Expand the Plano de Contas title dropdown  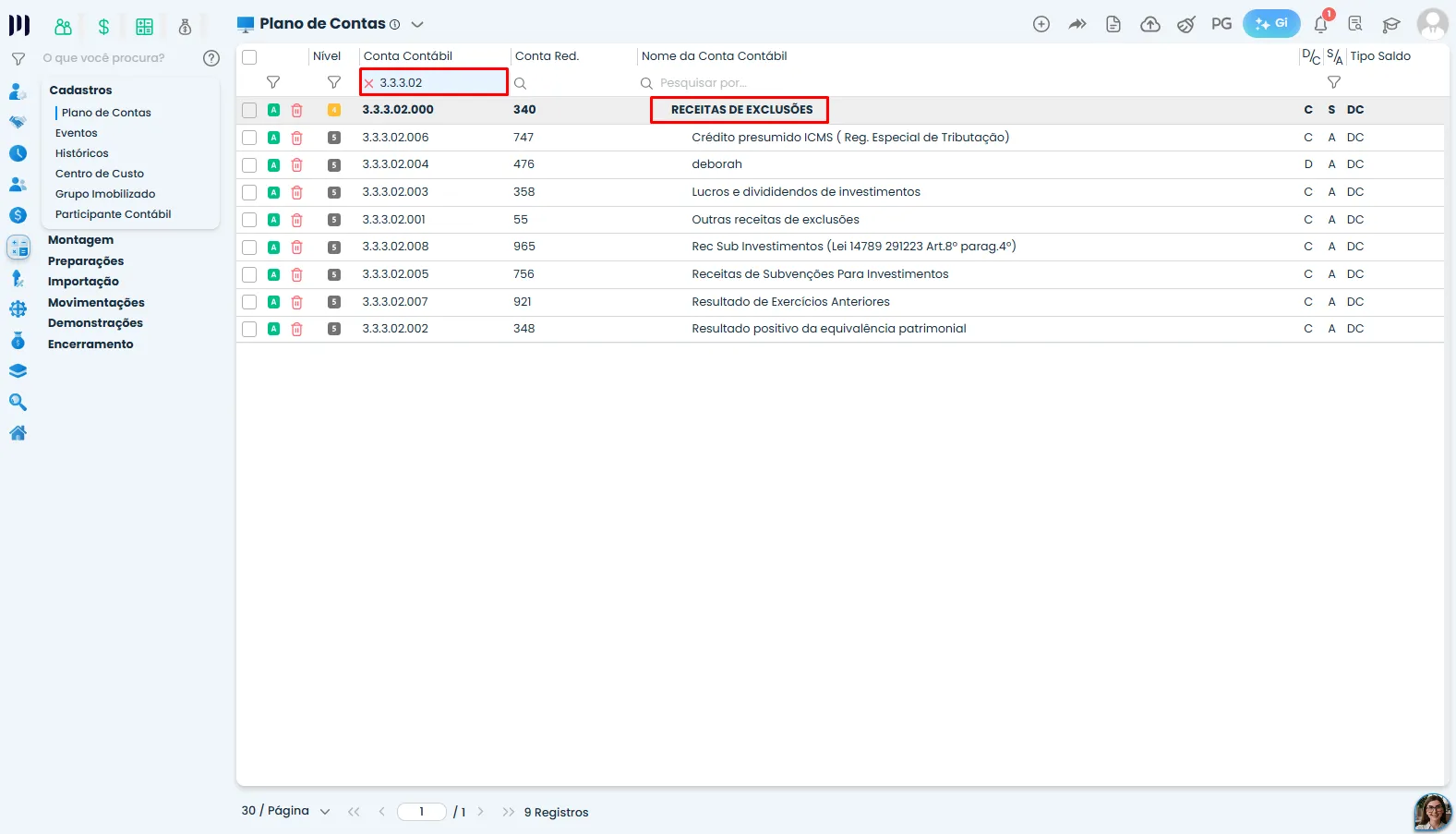point(417,25)
